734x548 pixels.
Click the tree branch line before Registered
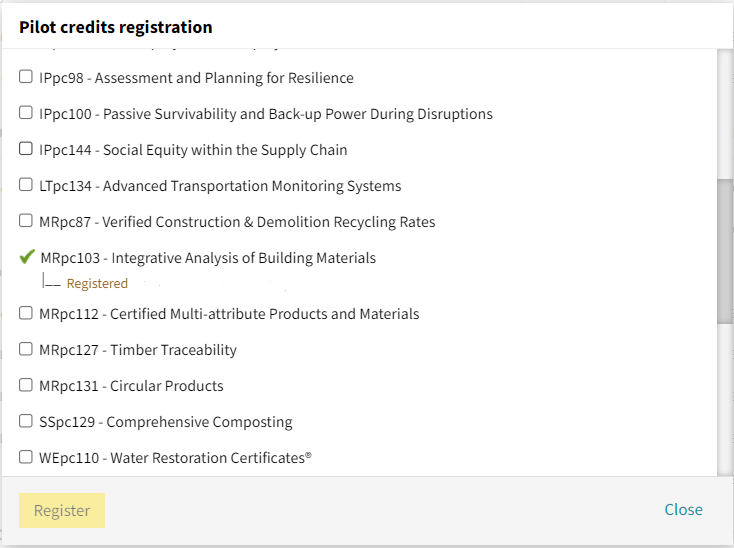point(51,281)
